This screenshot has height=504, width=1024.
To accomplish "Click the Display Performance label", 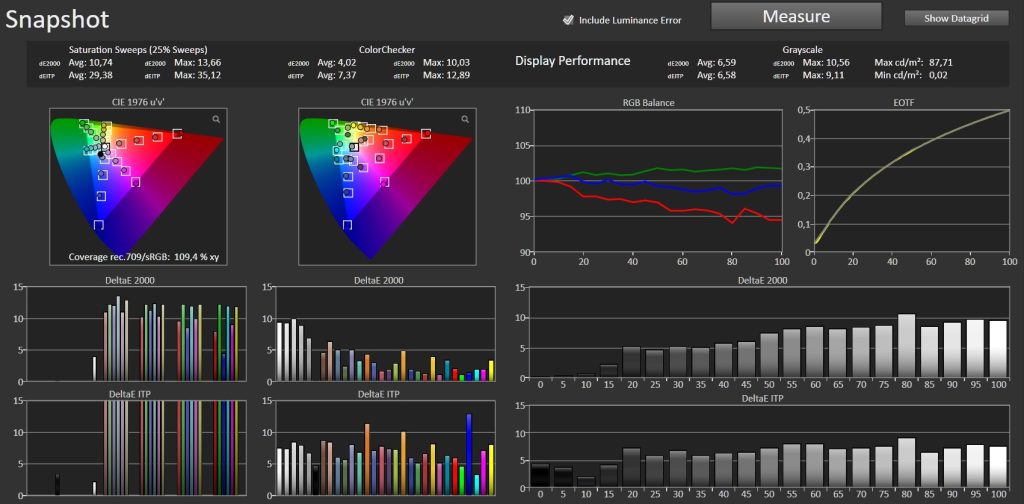I will tap(572, 61).
